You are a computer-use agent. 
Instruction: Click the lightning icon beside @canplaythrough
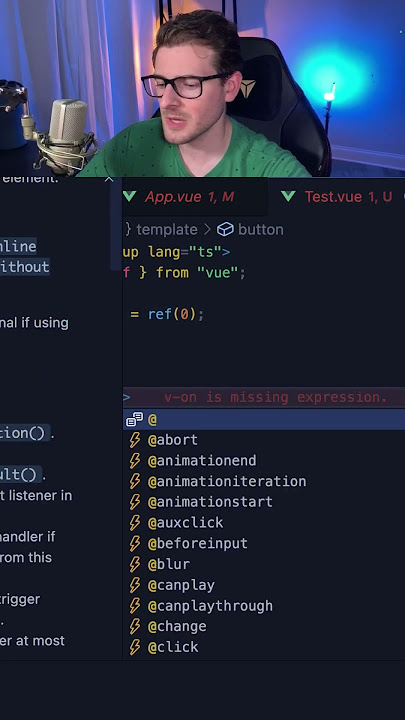135,606
